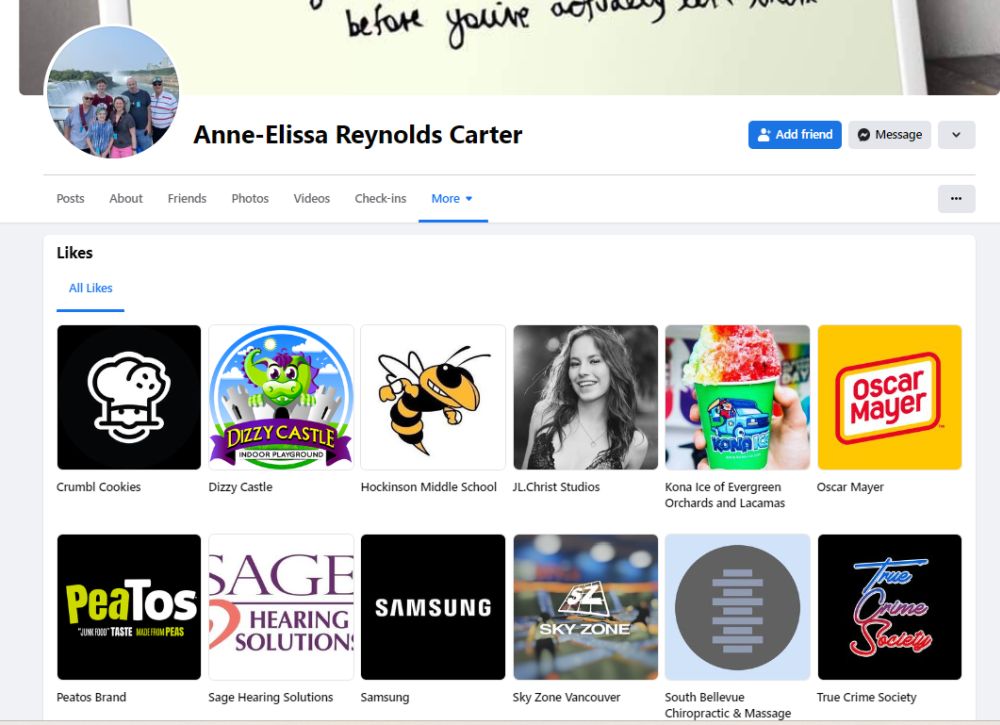
Task: Click the PeaTos brand logo tile
Action: 129,607
